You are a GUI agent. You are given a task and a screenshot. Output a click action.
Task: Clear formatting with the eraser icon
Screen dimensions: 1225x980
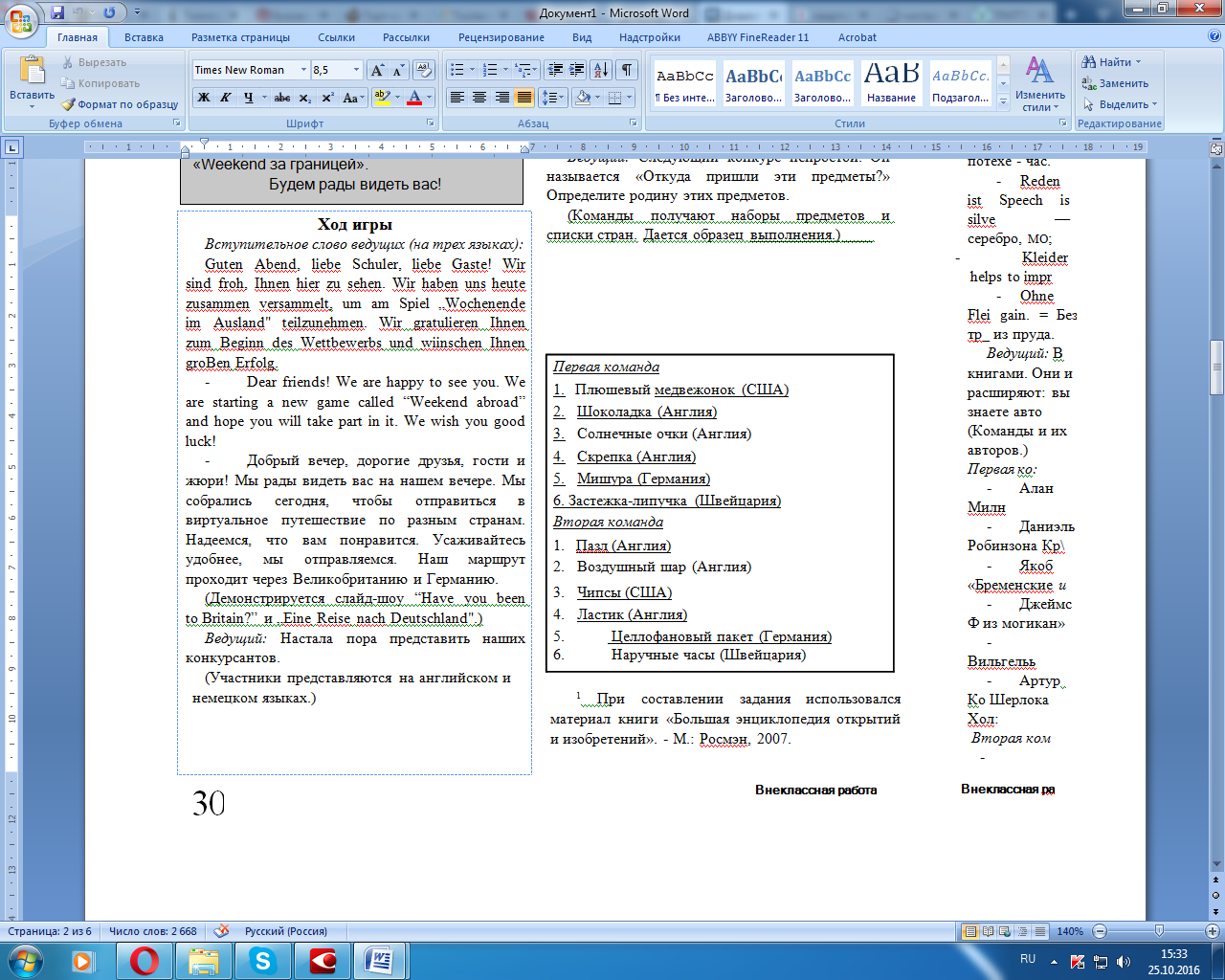(x=424, y=70)
